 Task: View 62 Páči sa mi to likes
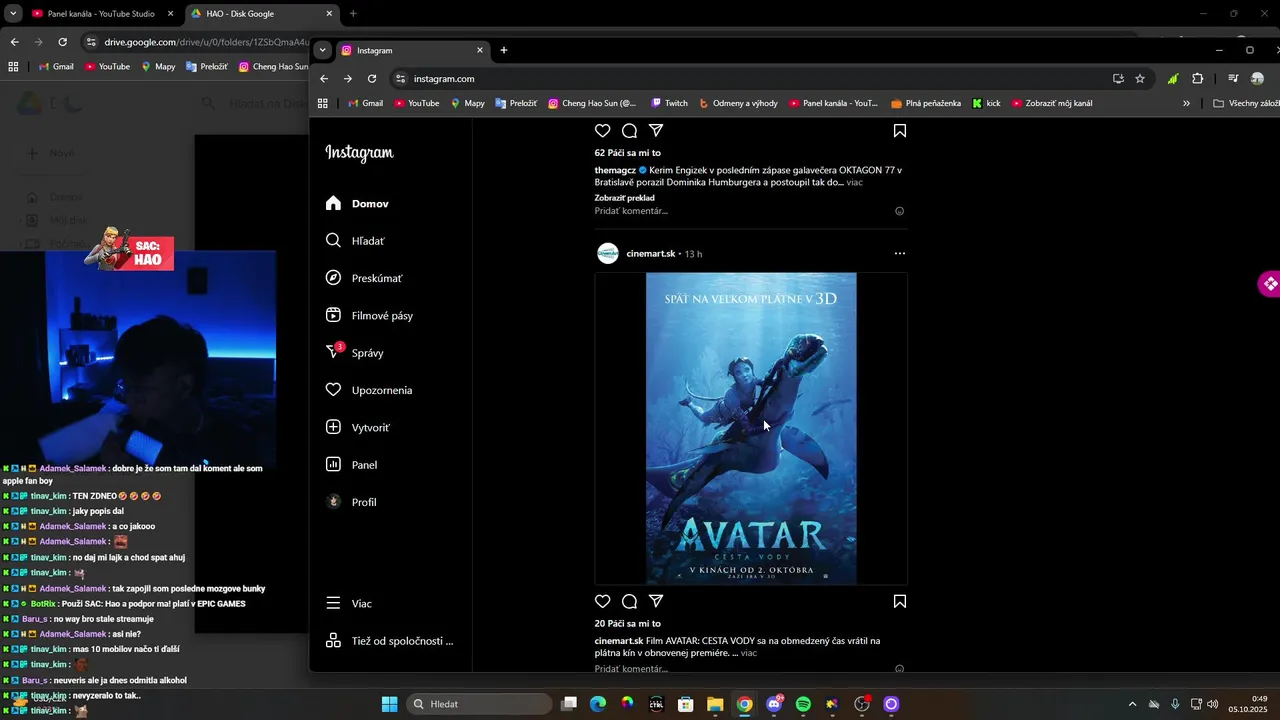click(628, 153)
